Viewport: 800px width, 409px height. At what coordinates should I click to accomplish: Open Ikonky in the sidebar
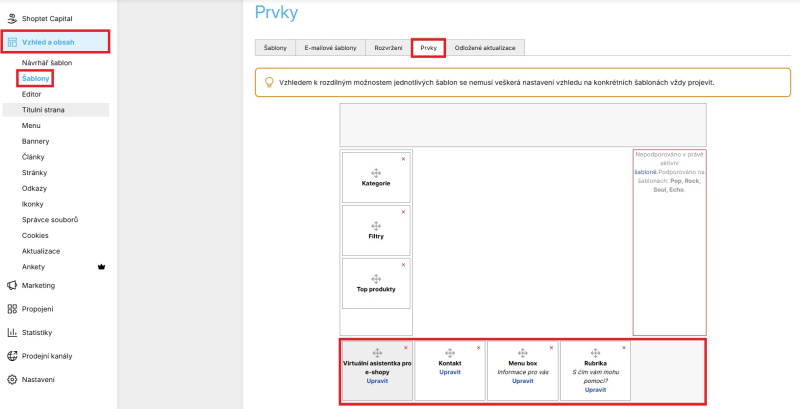pos(33,204)
